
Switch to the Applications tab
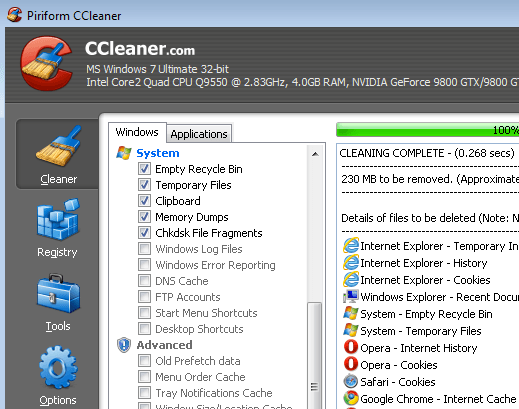199,134
